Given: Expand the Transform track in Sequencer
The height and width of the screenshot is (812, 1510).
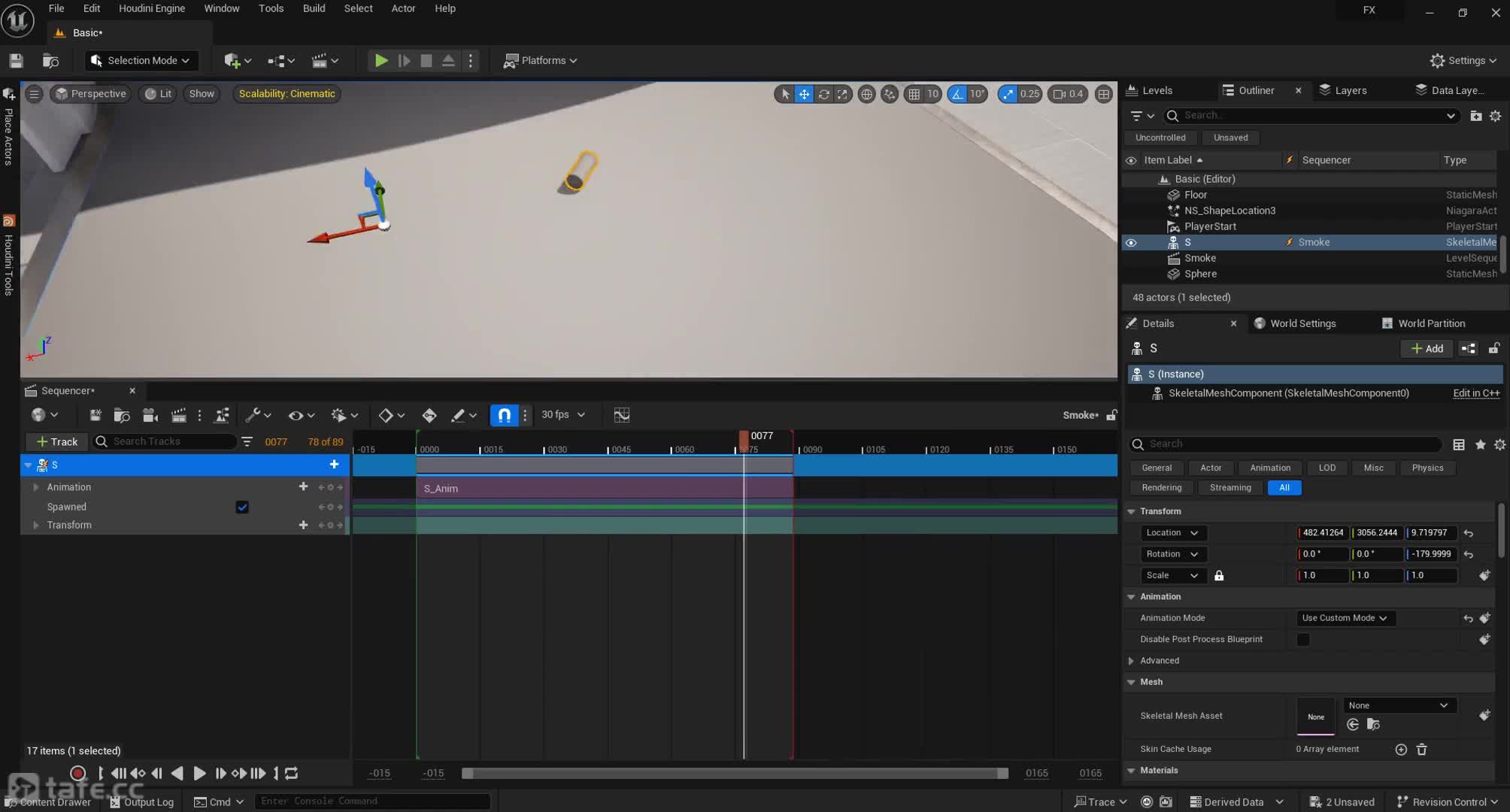Looking at the screenshot, I should click(35, 526).
